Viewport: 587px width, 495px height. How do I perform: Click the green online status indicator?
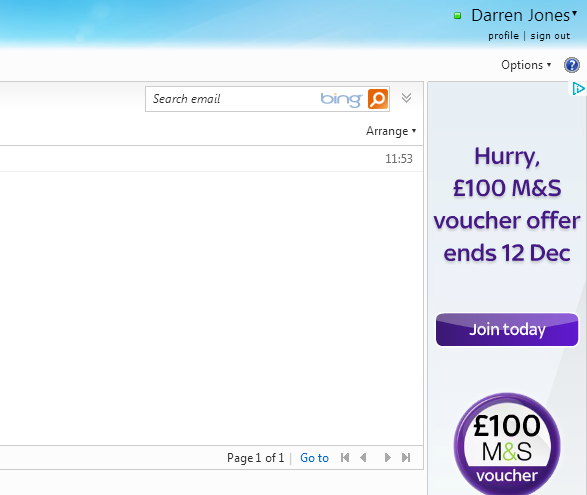tap(457, 16)
